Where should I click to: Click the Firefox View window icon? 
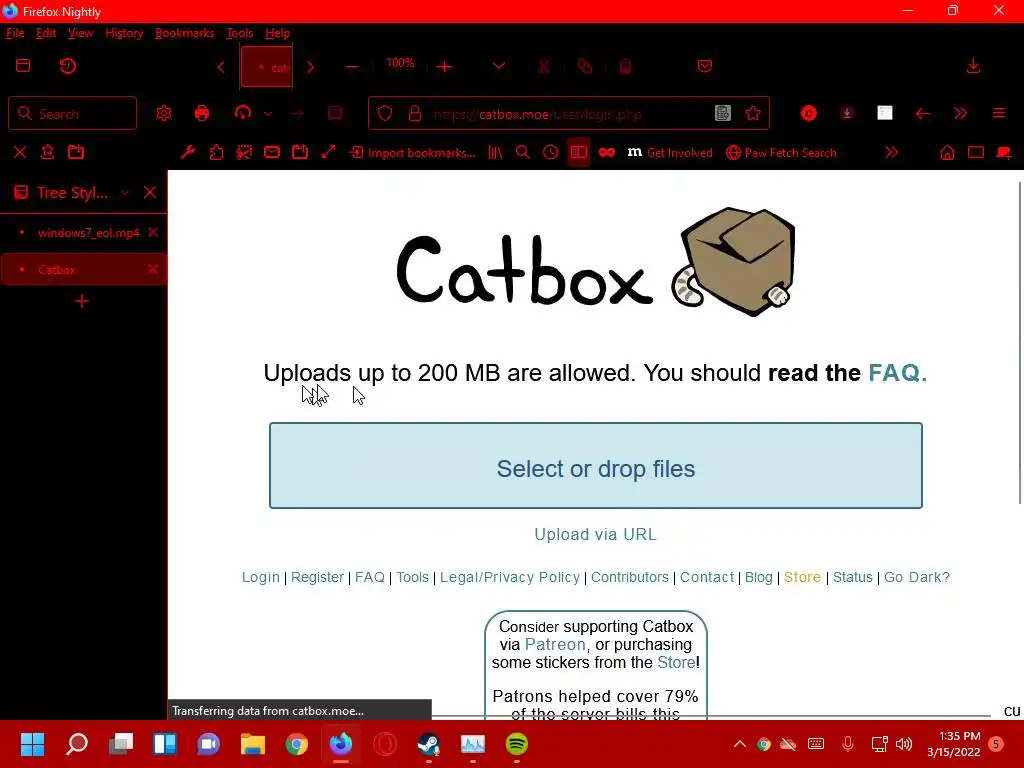(24, 66)
